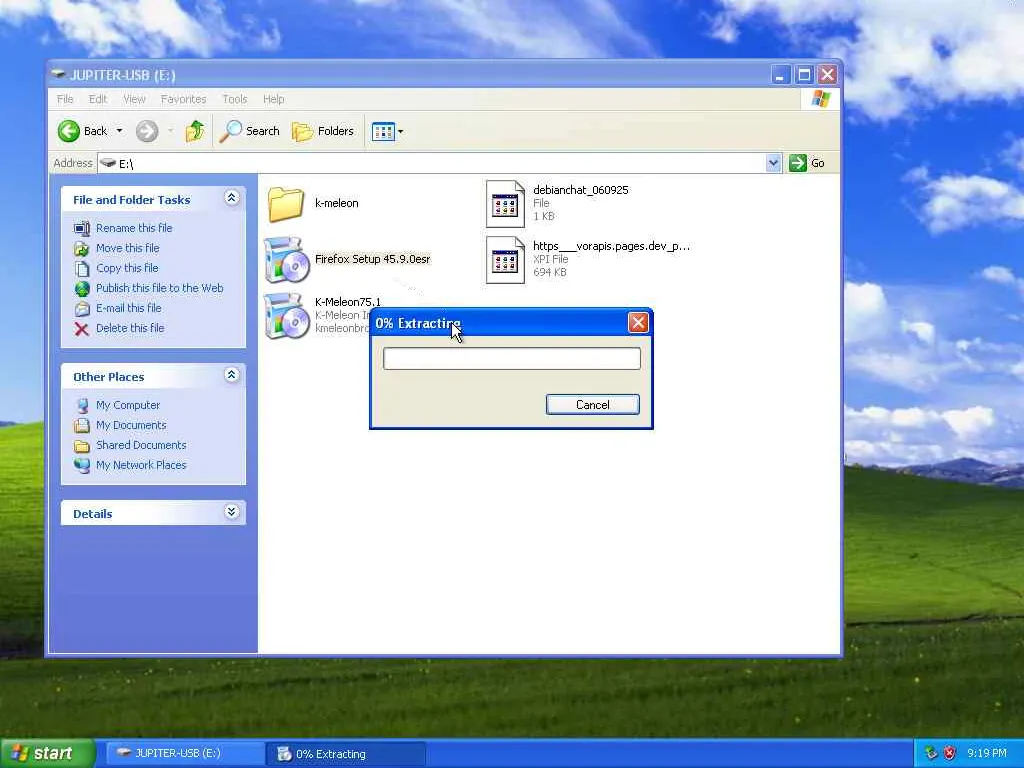
Task: Click the Copy this file icon
Action: 82,268
